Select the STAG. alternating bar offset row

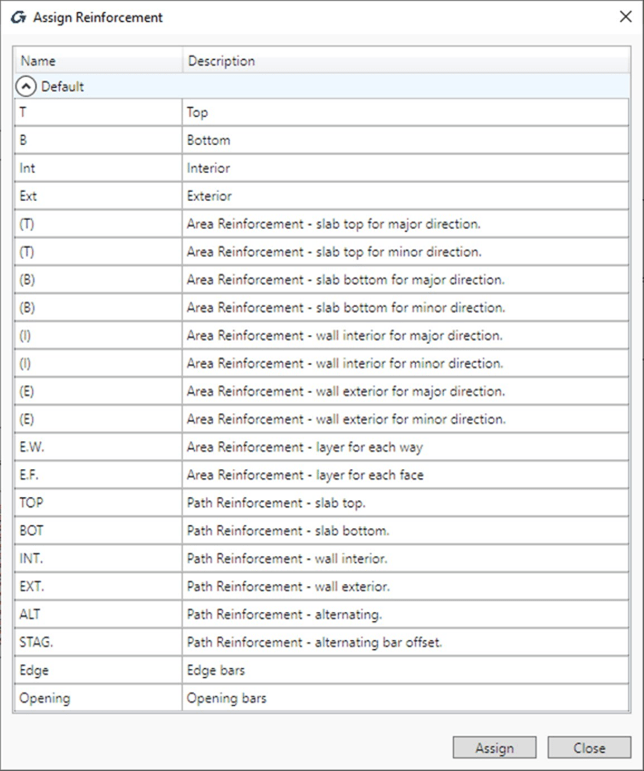[320, 642]
